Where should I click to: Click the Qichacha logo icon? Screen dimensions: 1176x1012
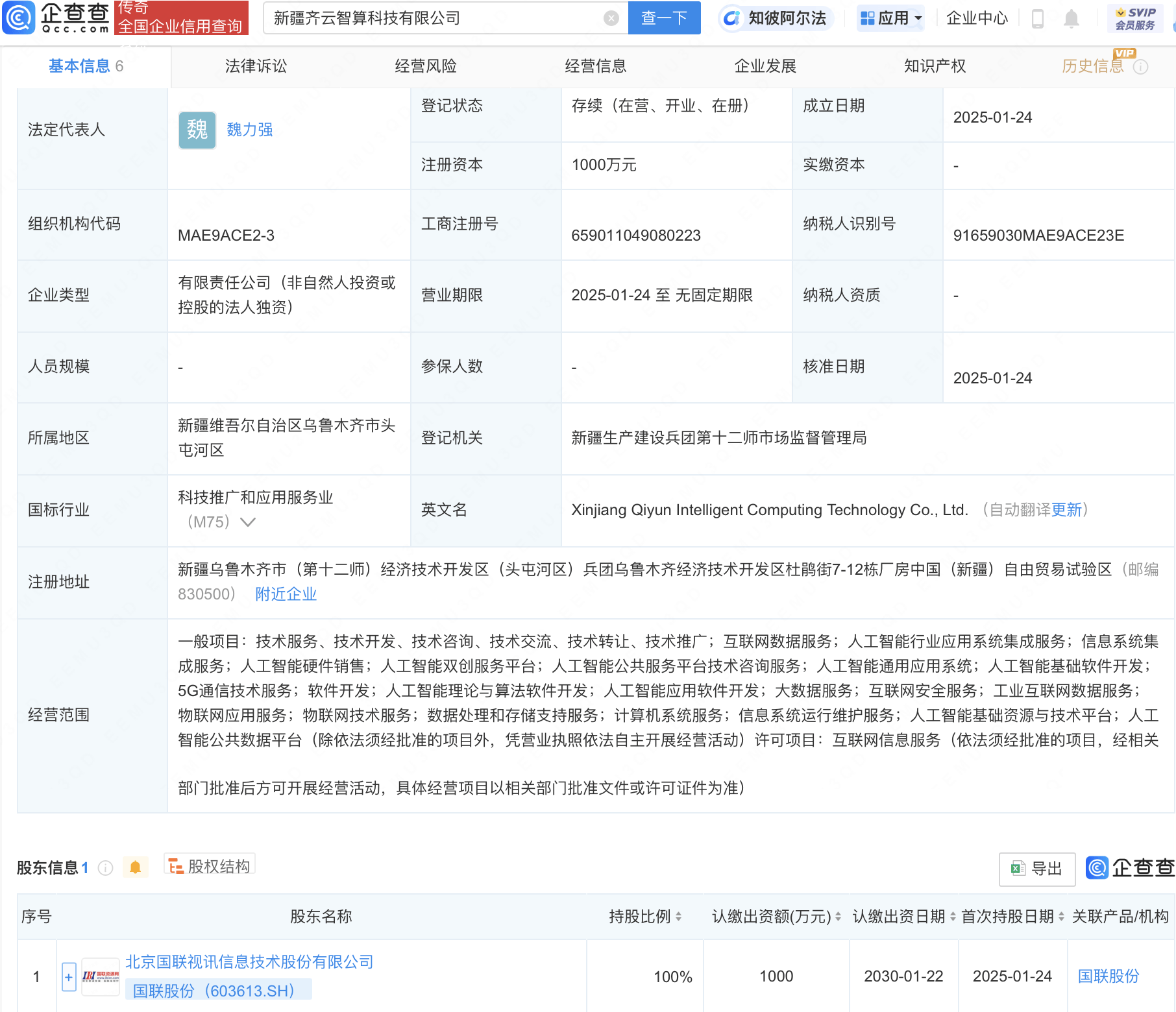[x=19, y=18]
